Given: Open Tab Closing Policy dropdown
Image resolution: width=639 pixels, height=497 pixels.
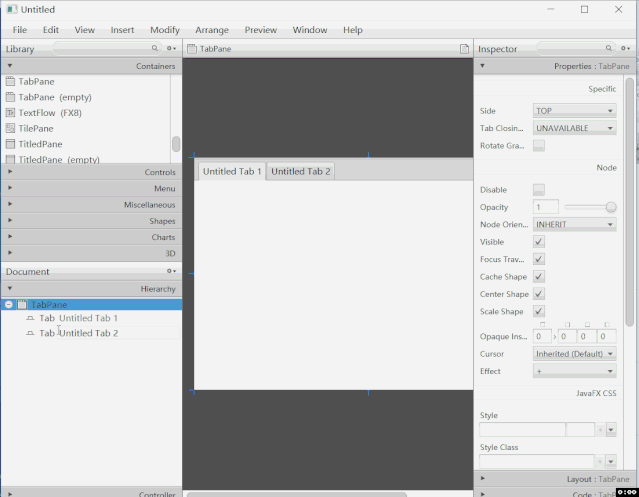Looking at the screenshot, I should pos(575,128).
